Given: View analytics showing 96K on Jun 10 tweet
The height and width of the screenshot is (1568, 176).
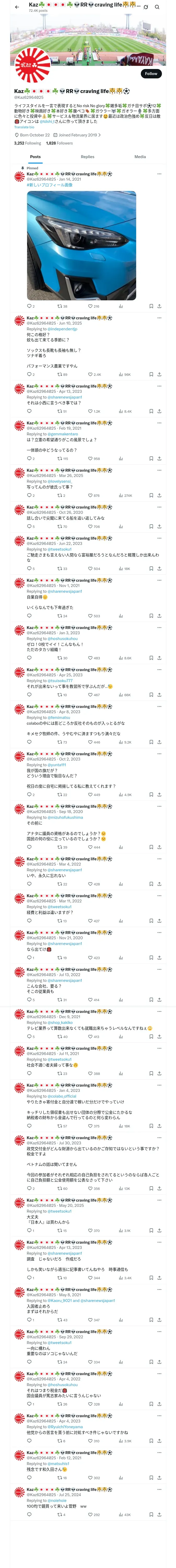Looking at the screenshot, I should click(x=124, y=374).
